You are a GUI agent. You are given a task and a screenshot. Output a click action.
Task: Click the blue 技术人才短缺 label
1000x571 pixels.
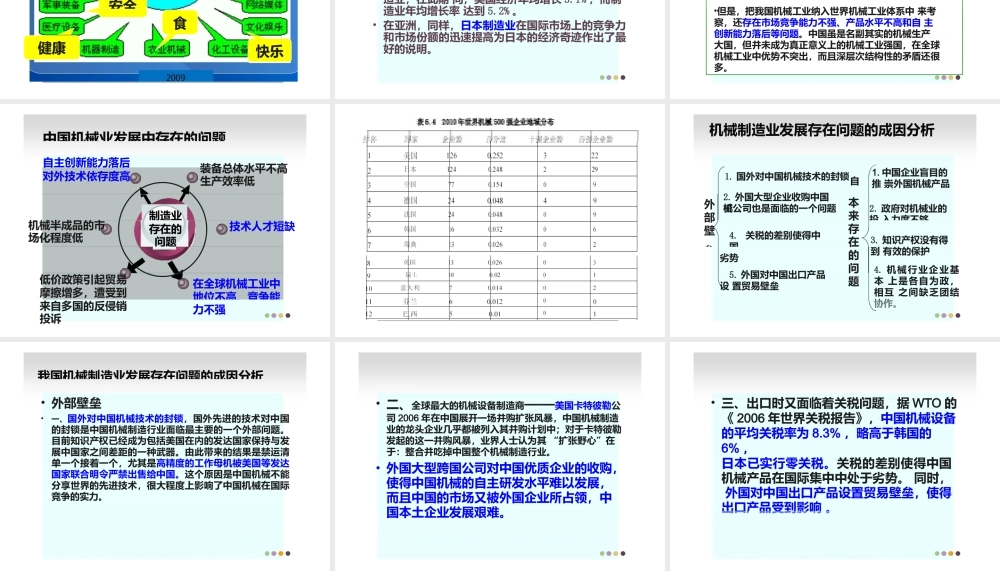click(x=262, y=226)
